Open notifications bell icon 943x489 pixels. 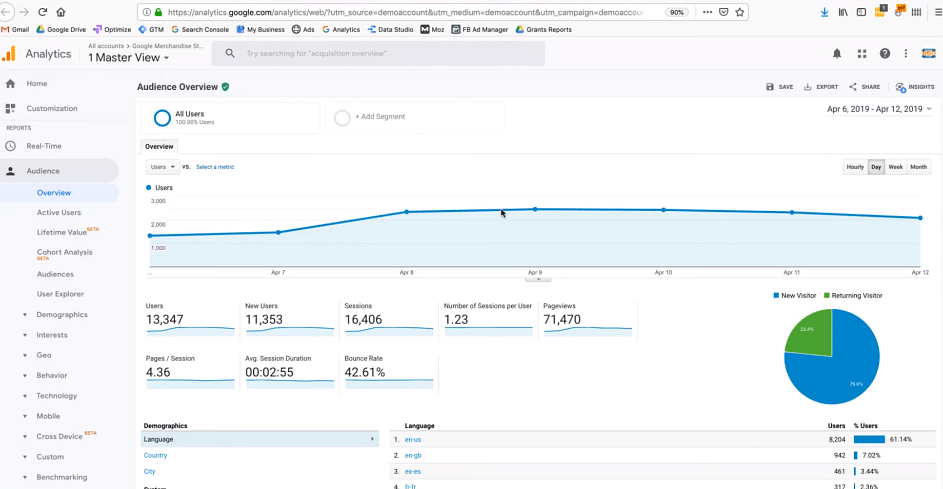coord(837,54)
